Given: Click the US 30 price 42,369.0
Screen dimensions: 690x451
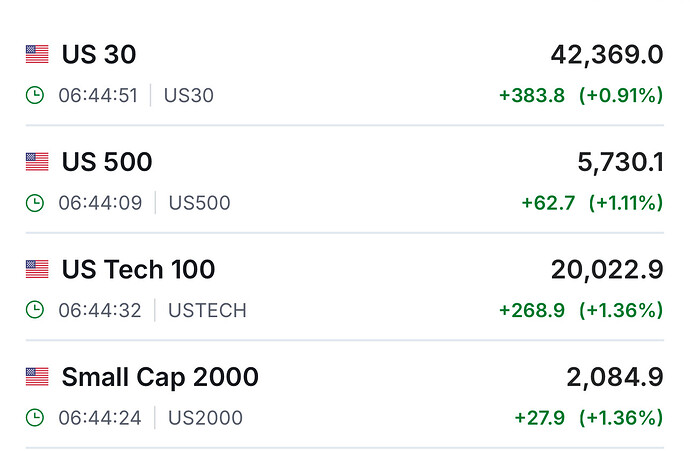Looking at the screenshot, I should 606,54.
